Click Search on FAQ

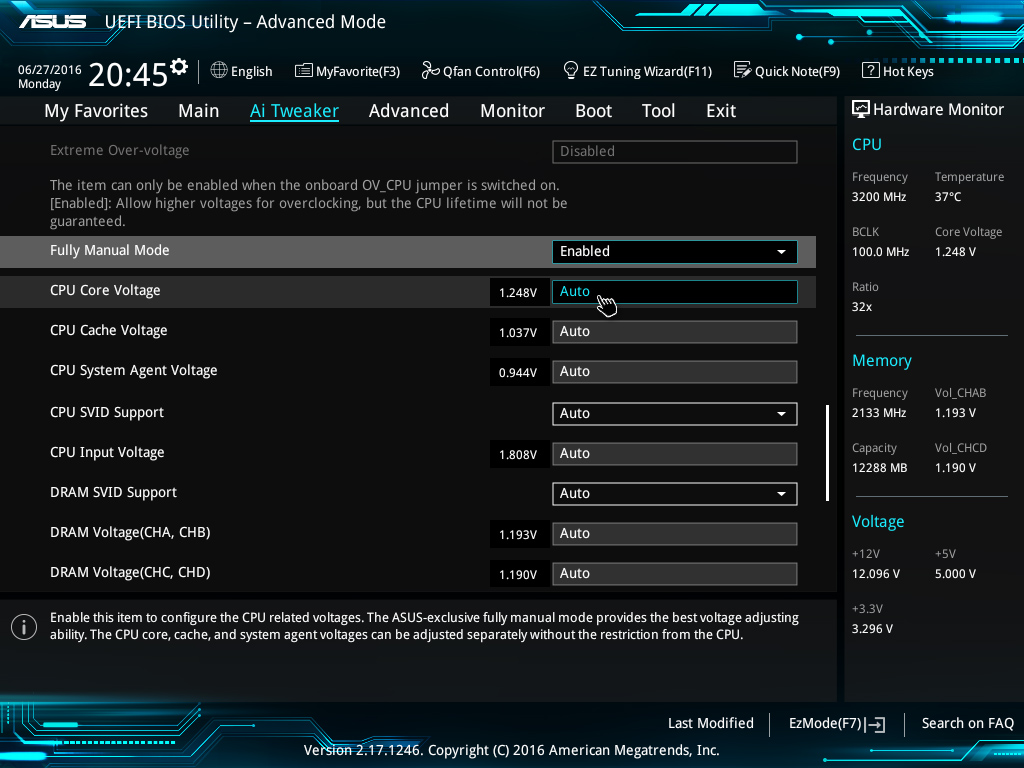click(x=967, y=723)
